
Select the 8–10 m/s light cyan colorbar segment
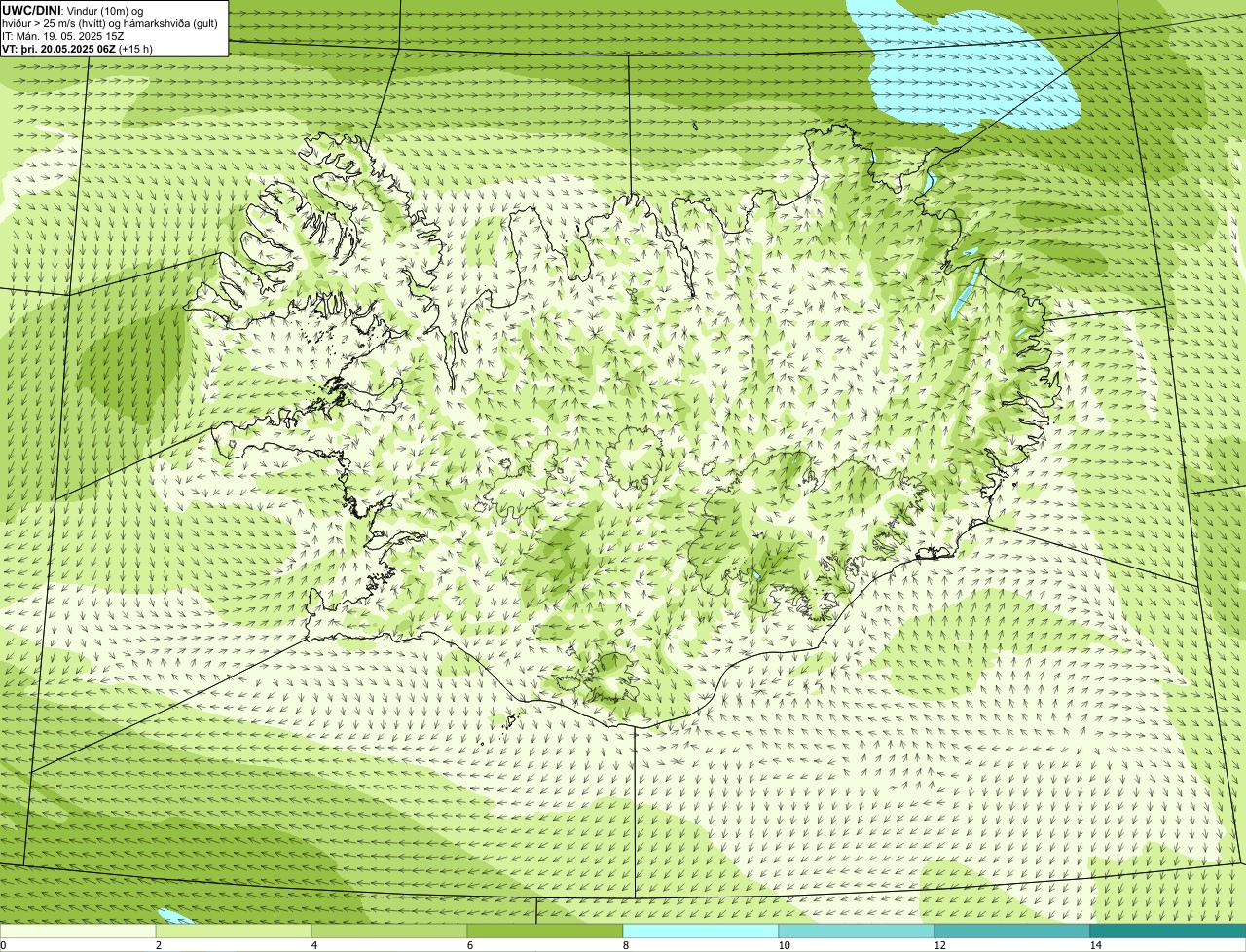701,931
